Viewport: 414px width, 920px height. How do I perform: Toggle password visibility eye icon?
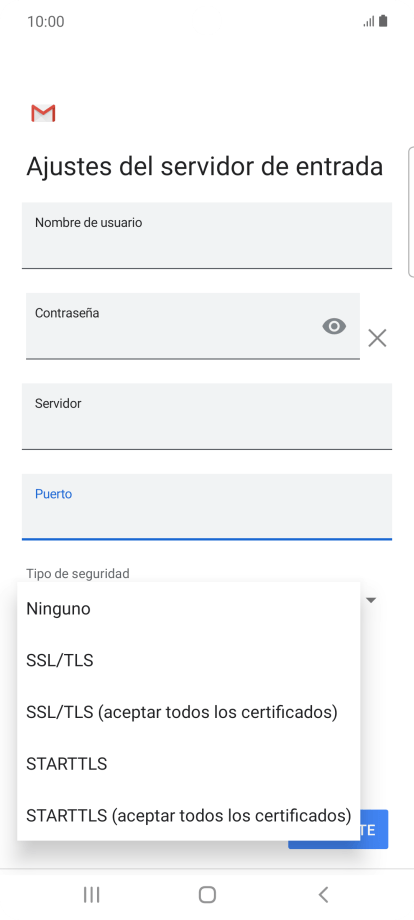tap(334, 326)
